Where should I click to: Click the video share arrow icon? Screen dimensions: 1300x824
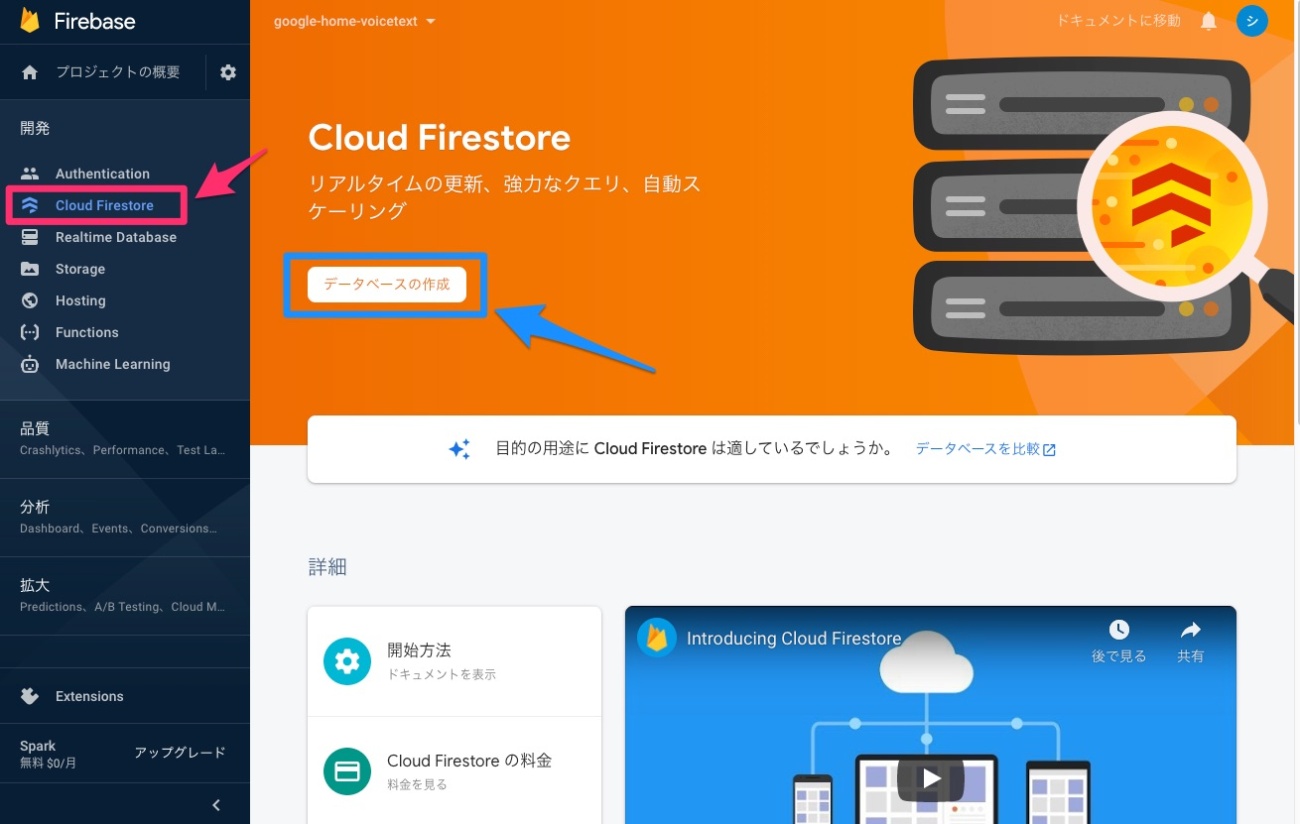[x=1191, y=629]
